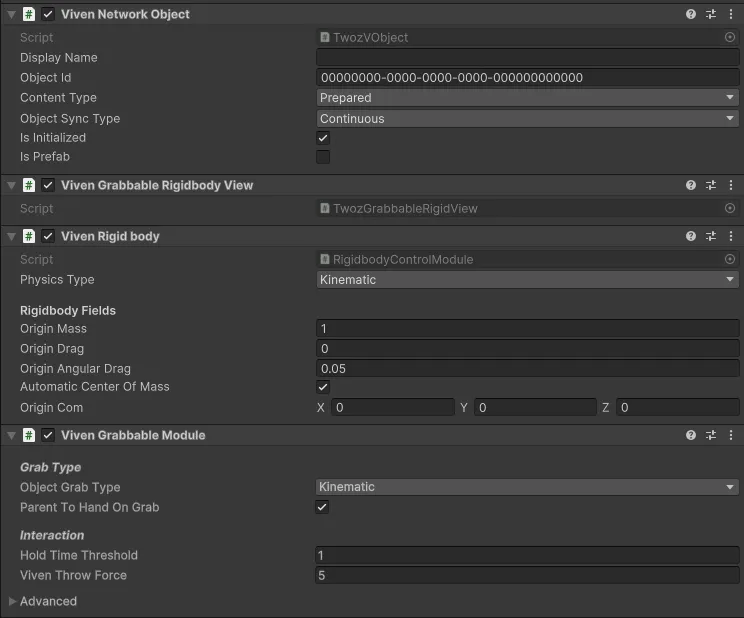Click the Object Sync Type label
The width and height of the screenshot is (744, 618).
[x=70, y=119]
